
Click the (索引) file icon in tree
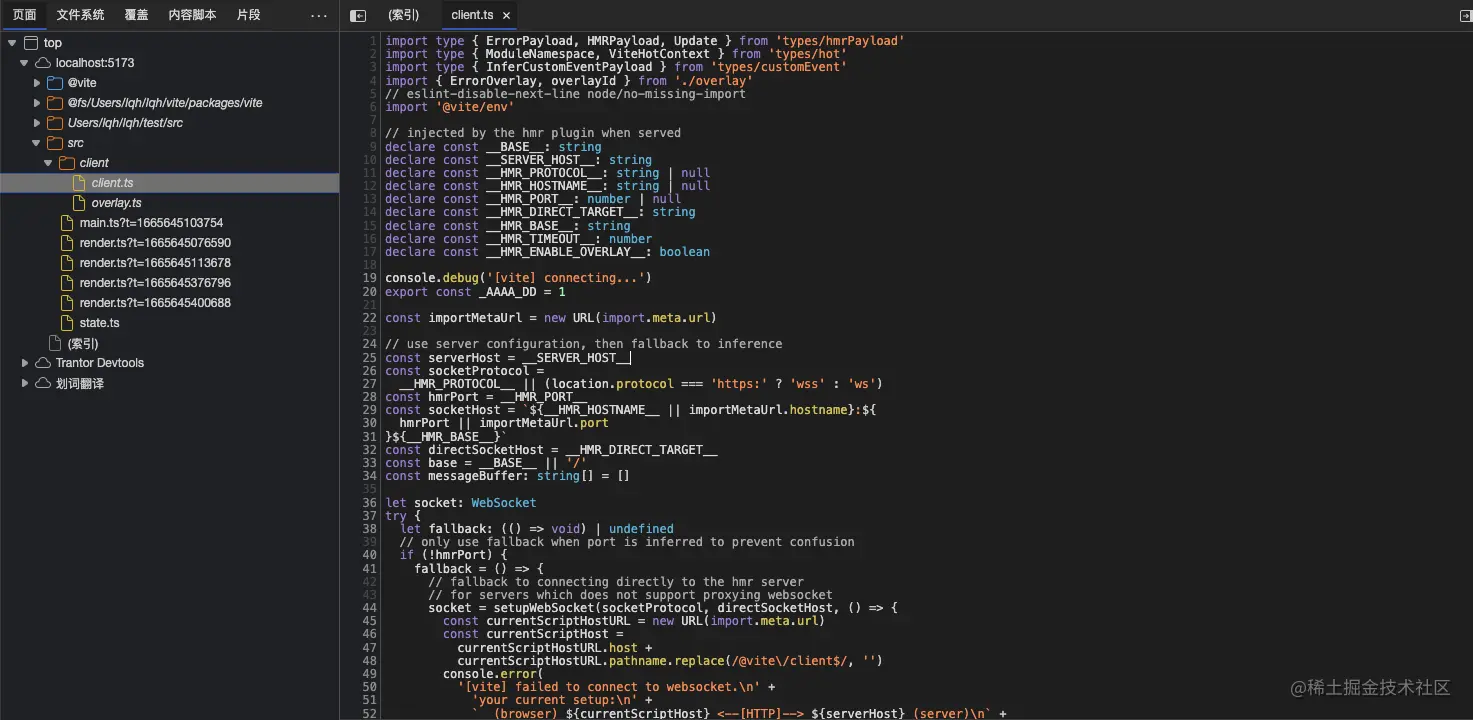coord(56,343)
